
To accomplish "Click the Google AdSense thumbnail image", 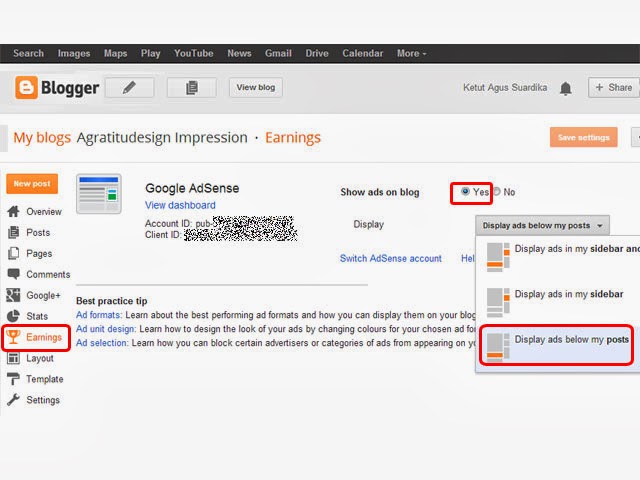I will click(99, 194).
